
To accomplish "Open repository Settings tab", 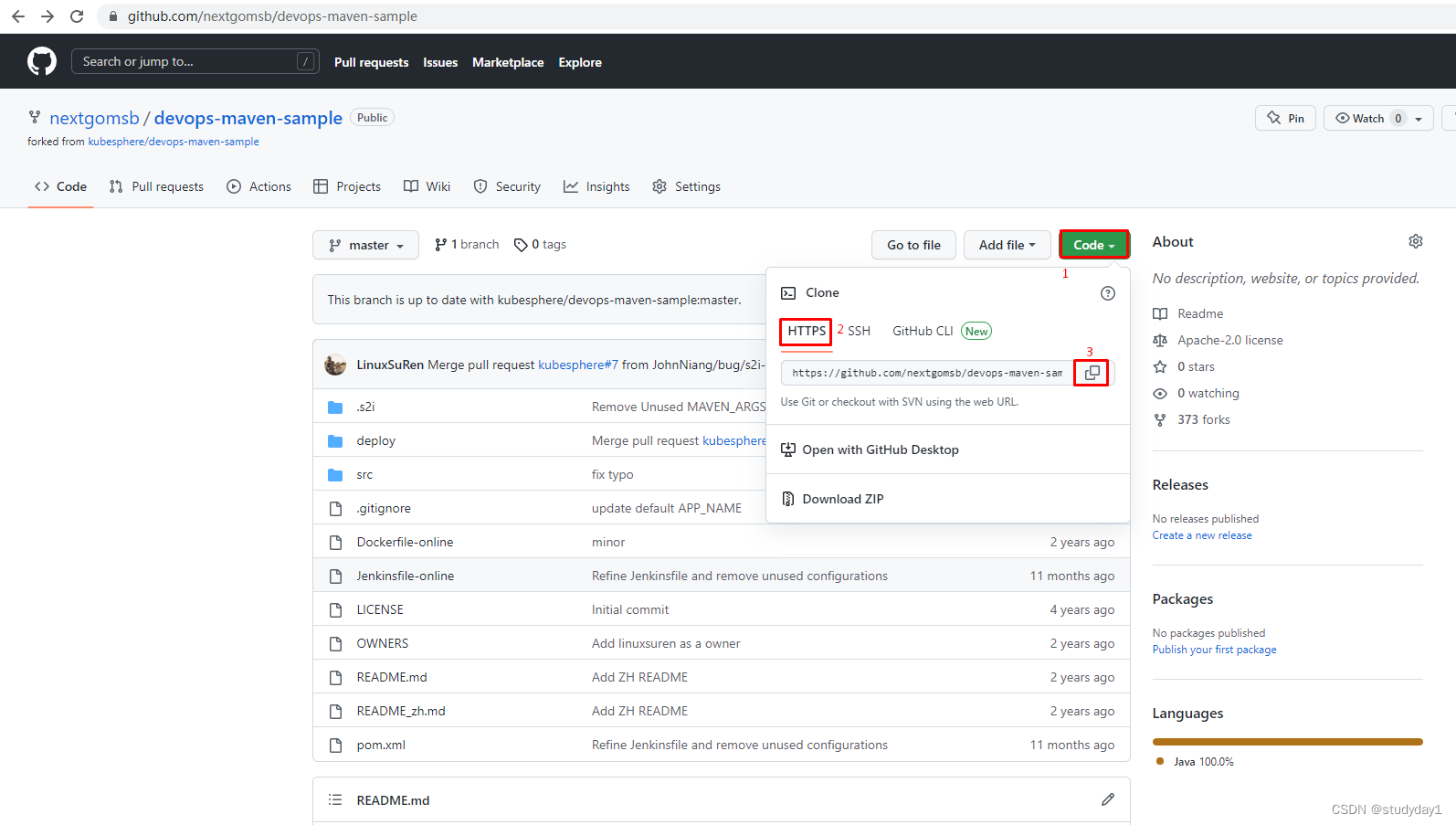I will pyautogui.click(x=687, y=186).
